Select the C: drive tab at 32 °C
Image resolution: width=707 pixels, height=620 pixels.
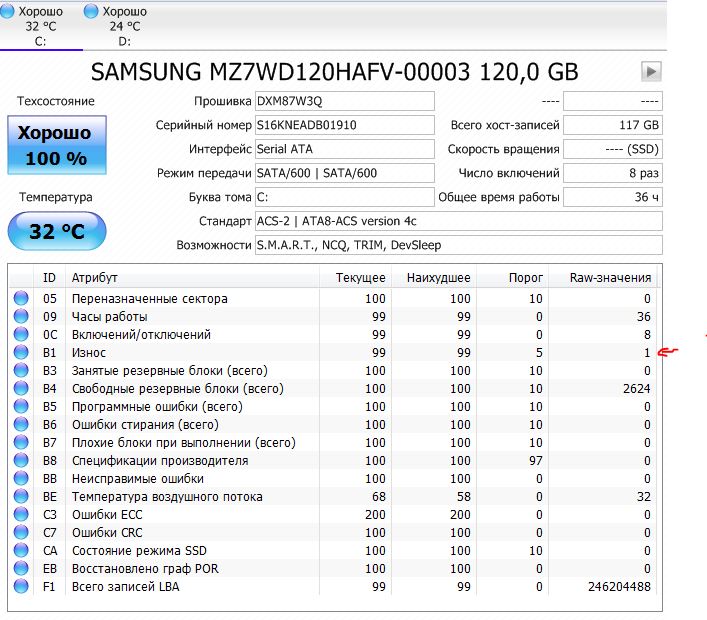41,26
